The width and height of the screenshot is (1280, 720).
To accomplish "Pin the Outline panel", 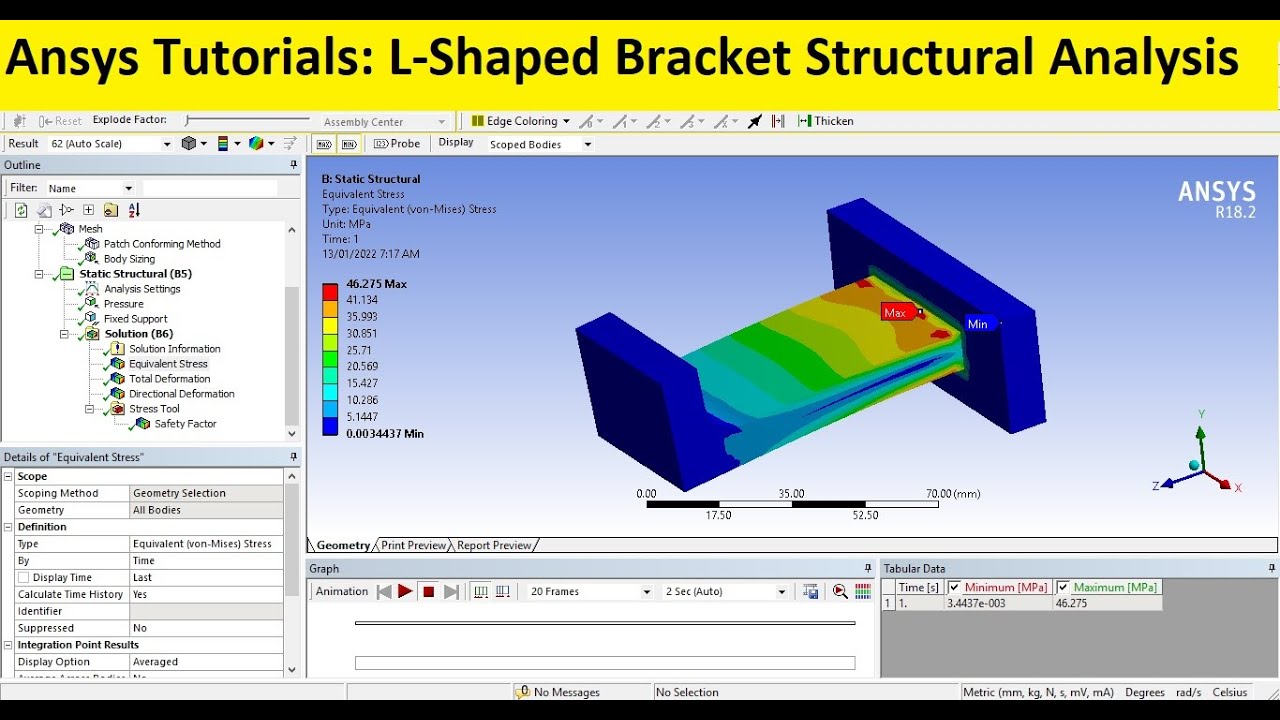I will [293, 165].
